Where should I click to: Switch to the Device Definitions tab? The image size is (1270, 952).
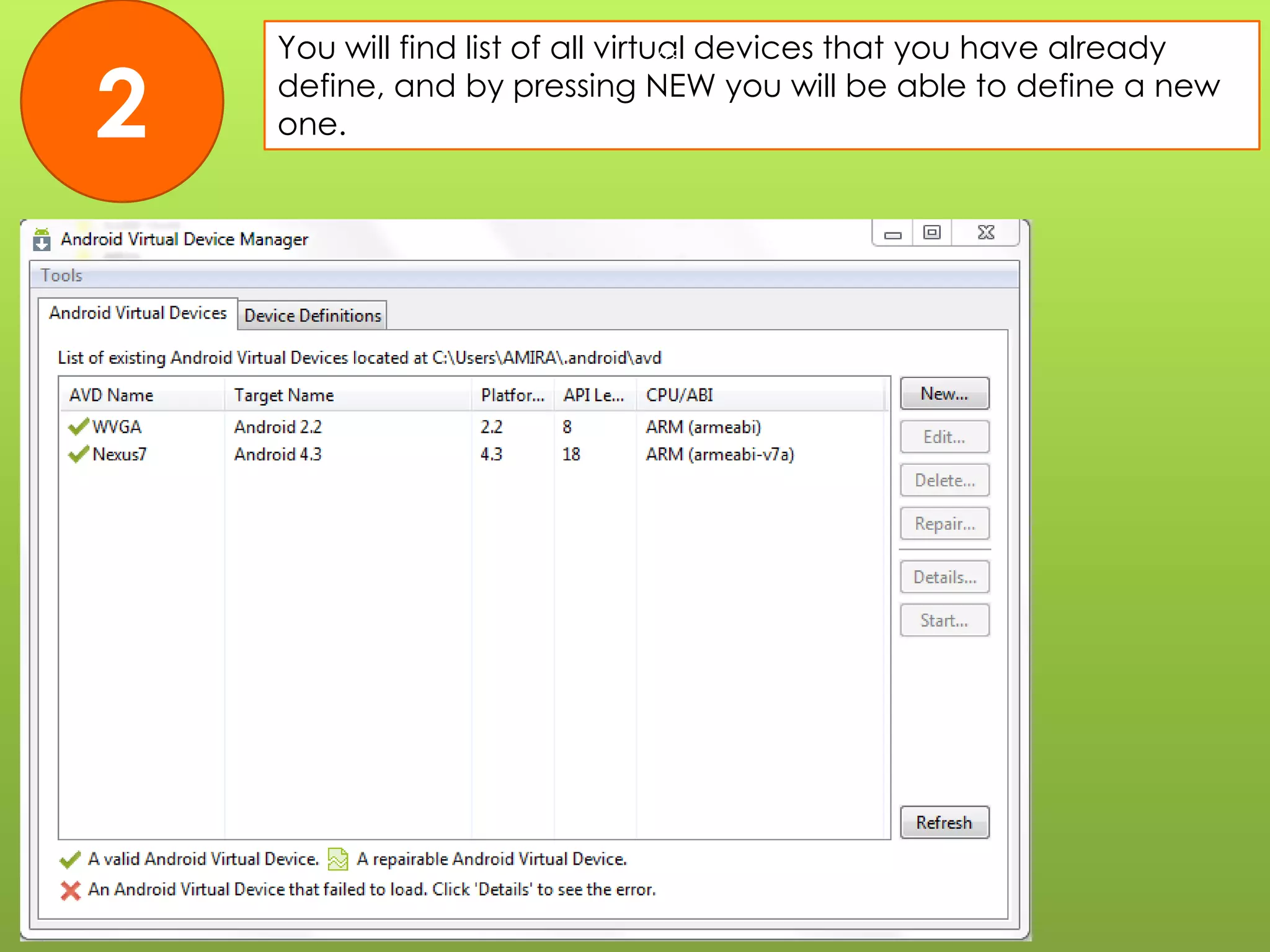(313, 315)
